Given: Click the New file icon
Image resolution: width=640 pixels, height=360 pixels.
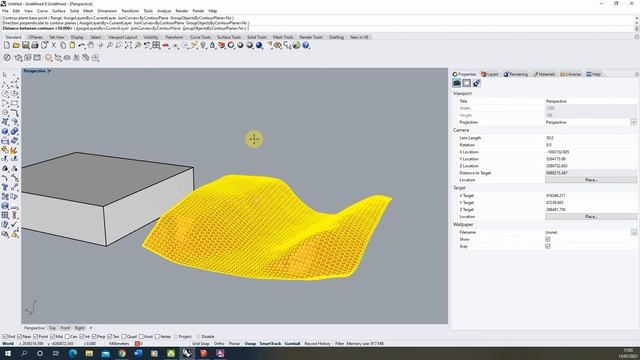Looking at the screenshot, I should point(7,45).
